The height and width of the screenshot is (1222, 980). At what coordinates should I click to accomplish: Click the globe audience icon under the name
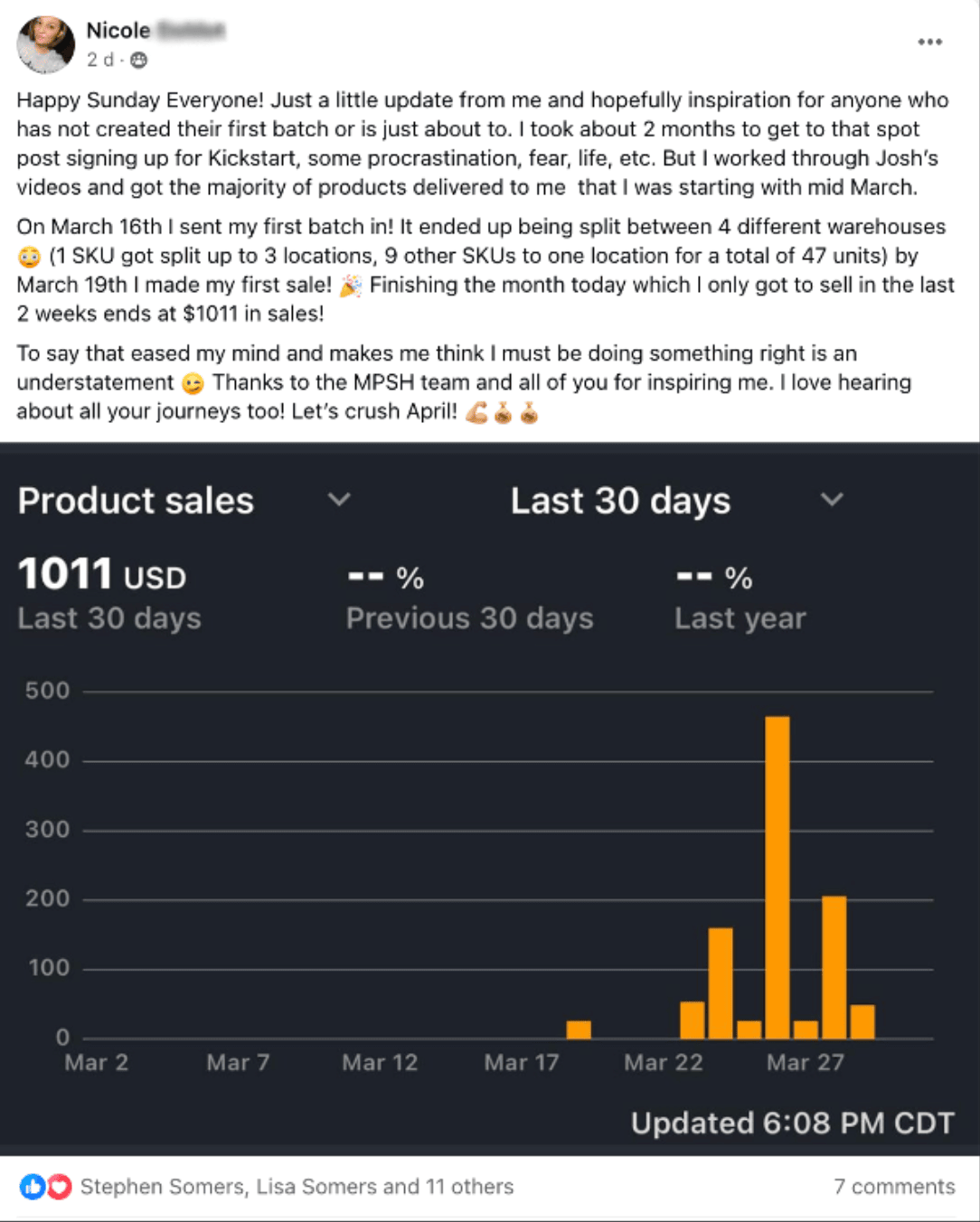coord(139,61)
